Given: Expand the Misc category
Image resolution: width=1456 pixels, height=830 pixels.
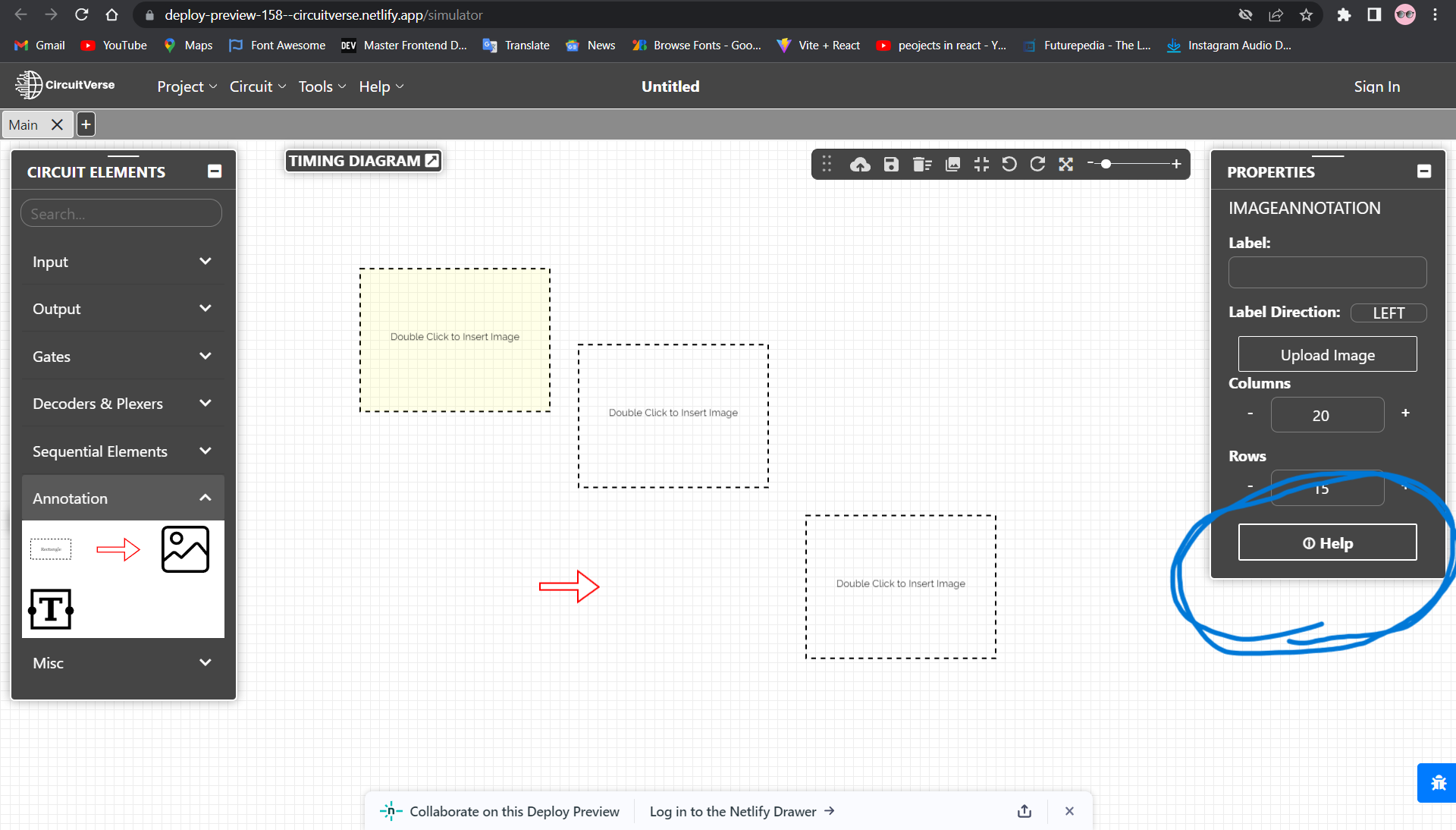Looking at the screenshot, I should pos(123,663).
